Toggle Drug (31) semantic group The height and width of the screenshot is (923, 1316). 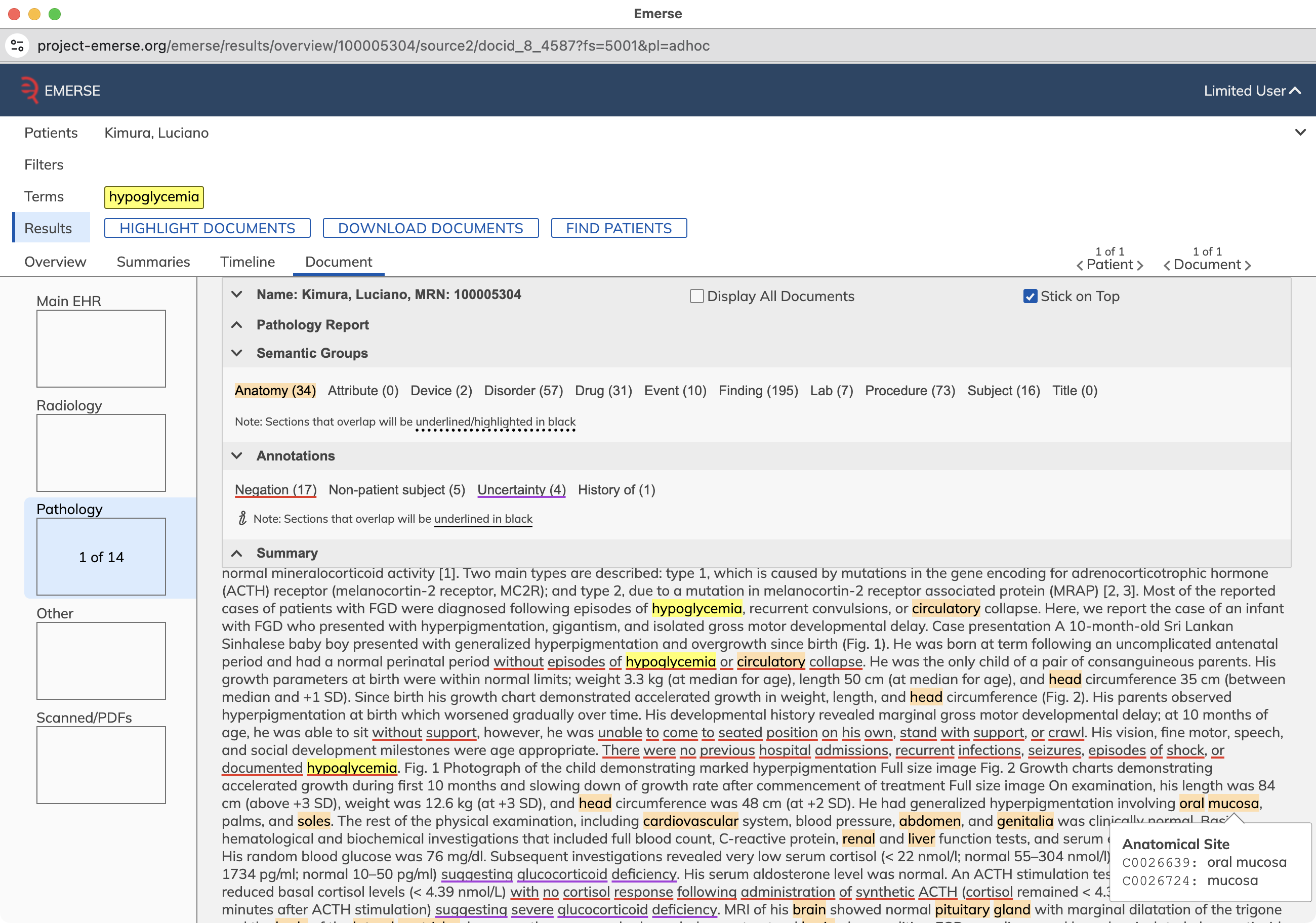(603, 390)
